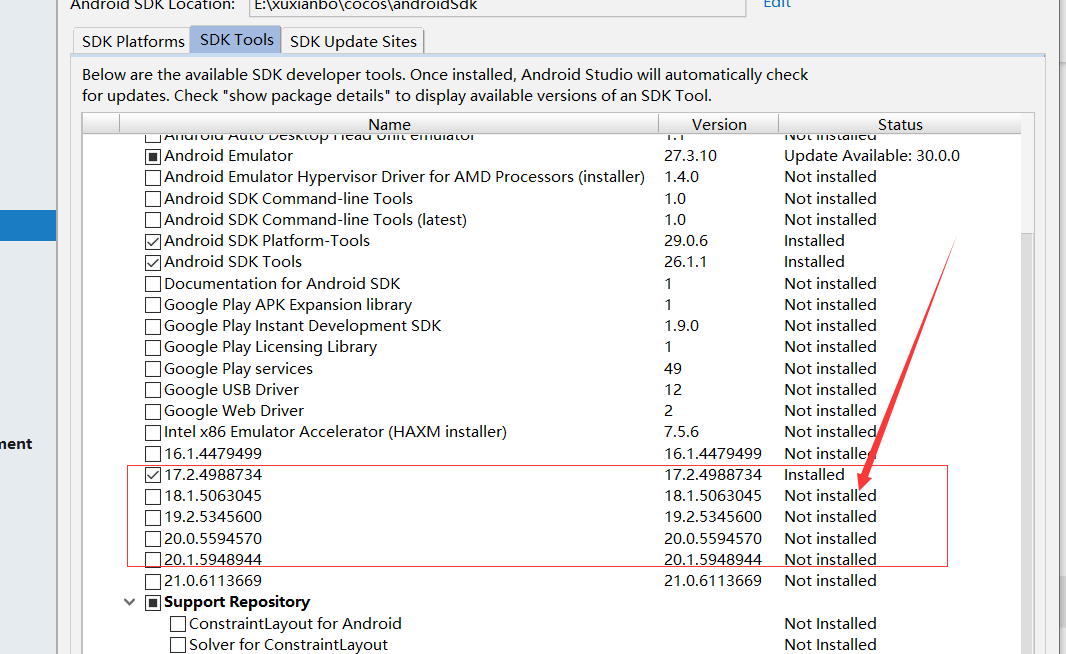Uncheck Android SDK Platform-Tools
This screenshot has height=654, width=1066.
coord(153,241)
